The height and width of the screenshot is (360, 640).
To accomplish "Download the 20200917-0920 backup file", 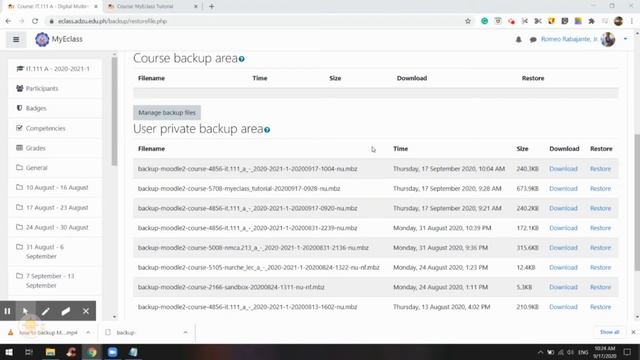I will [563, 208].
